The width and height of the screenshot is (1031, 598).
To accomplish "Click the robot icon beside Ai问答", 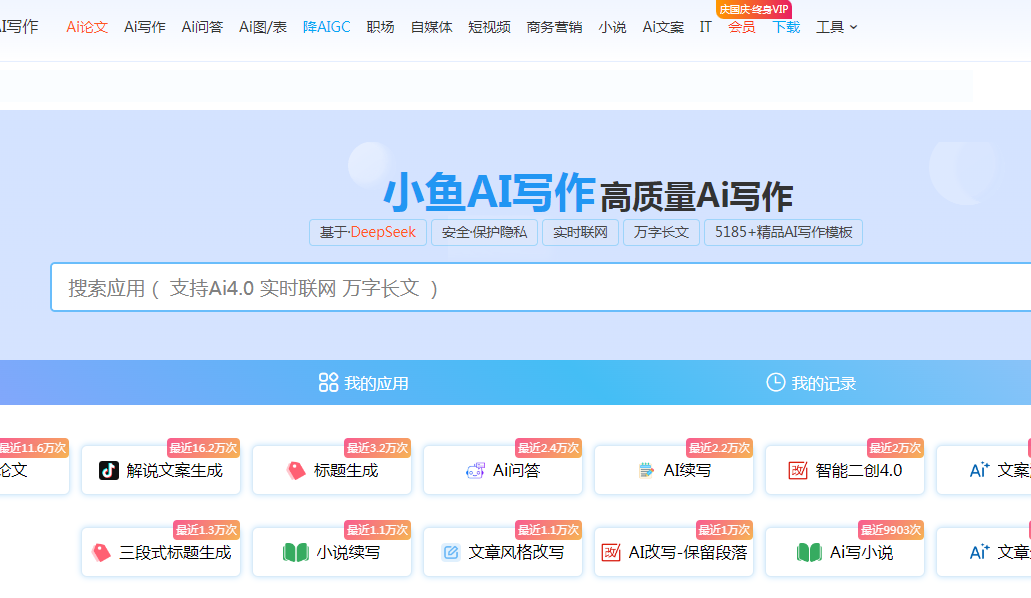I will pyautogui.click(x=475, y=470).
